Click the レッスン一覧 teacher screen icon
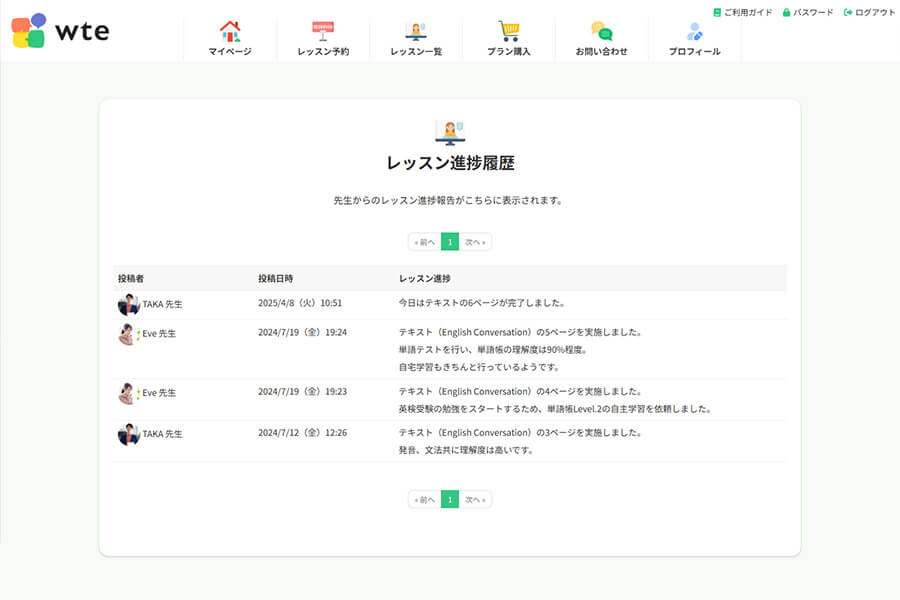 pos(415,28)
